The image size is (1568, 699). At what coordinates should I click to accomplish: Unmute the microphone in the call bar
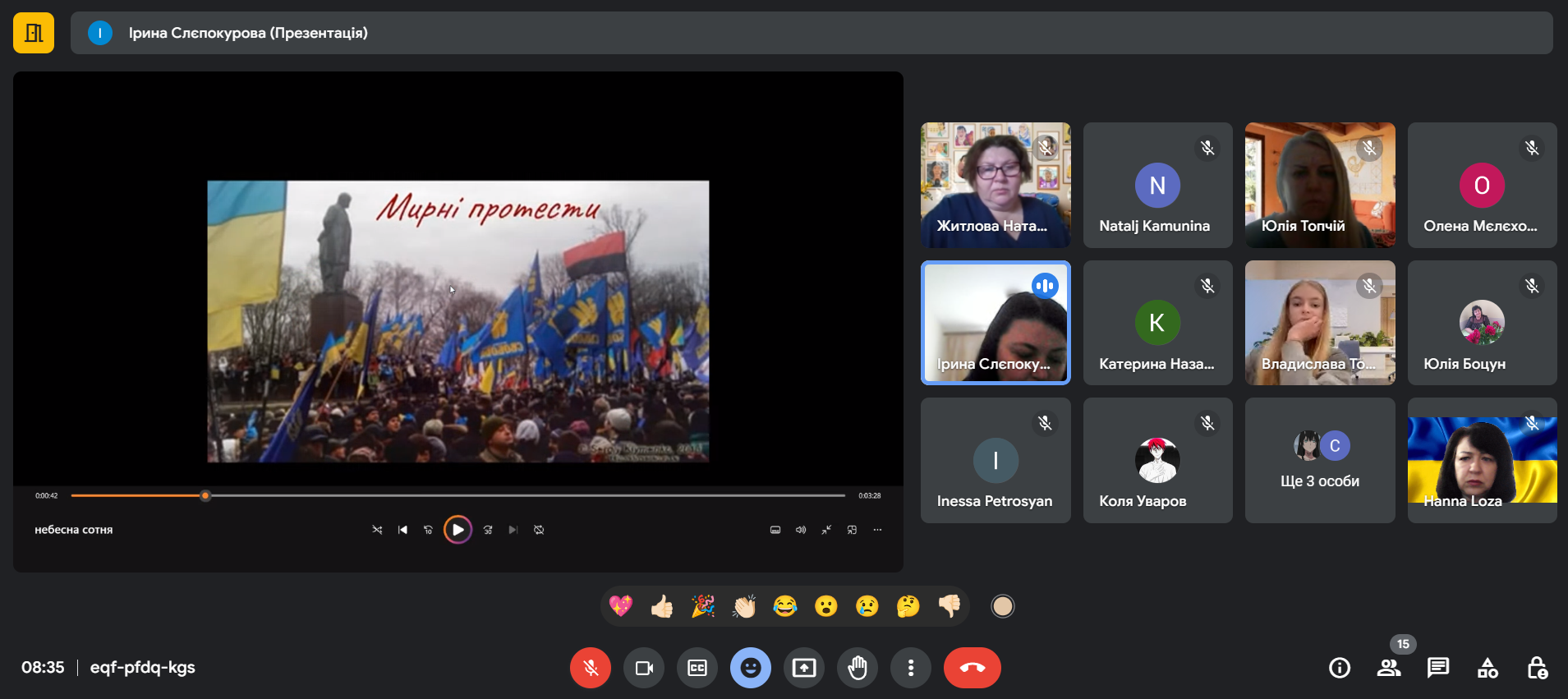pos(590,668)
